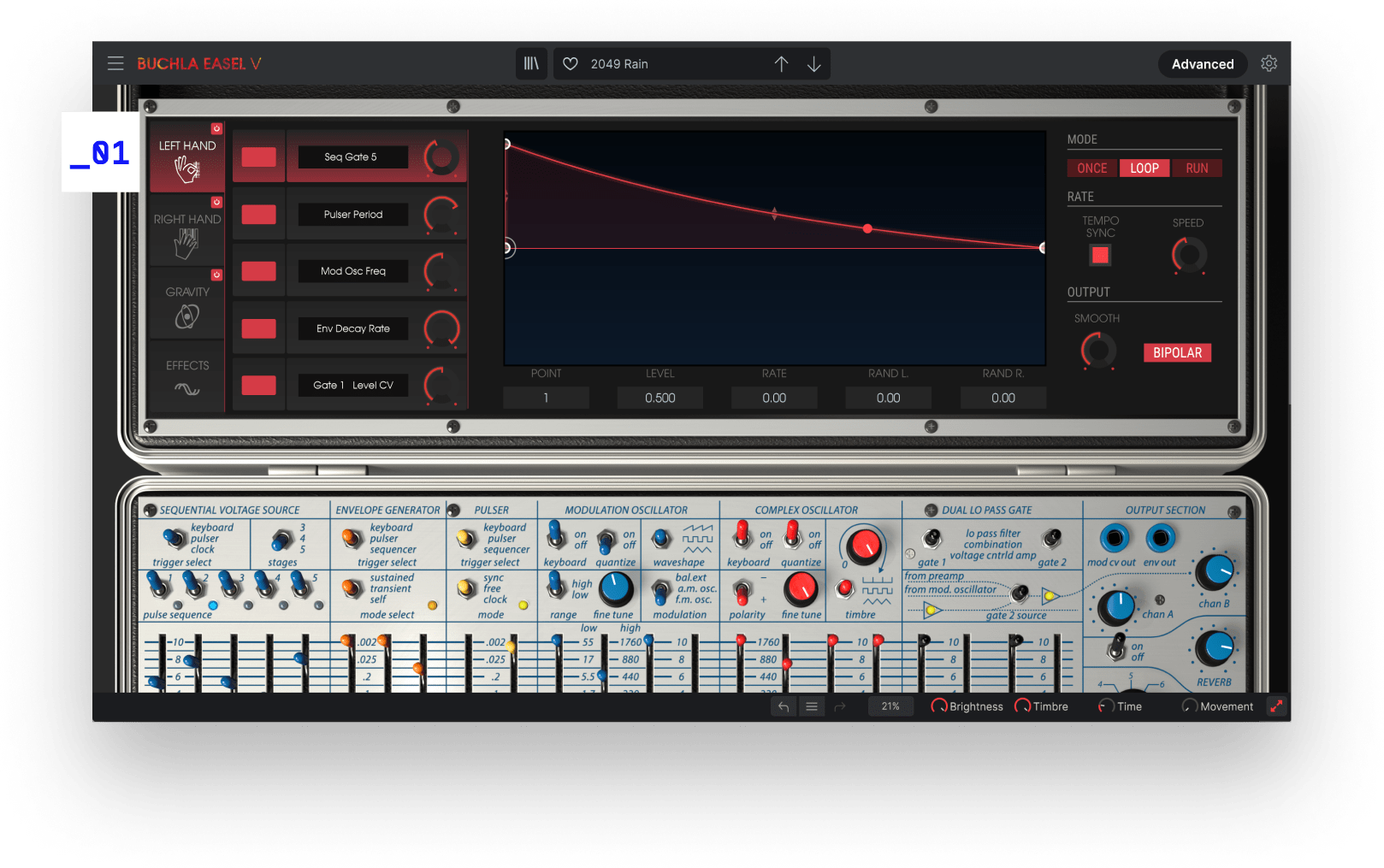Screen dimensions: 1384x868
Task: Toggle the Bipolar output switch
Action: [x=1176, y=353]
